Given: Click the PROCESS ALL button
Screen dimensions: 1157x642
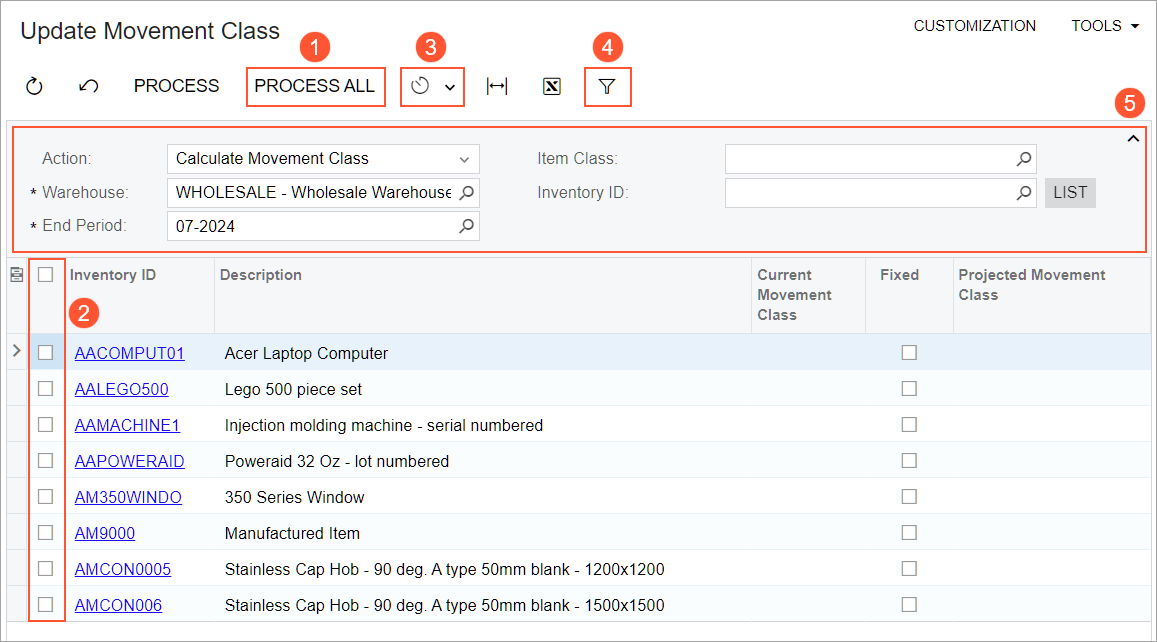Looking at the screenshot, I should tap(315, 86).
